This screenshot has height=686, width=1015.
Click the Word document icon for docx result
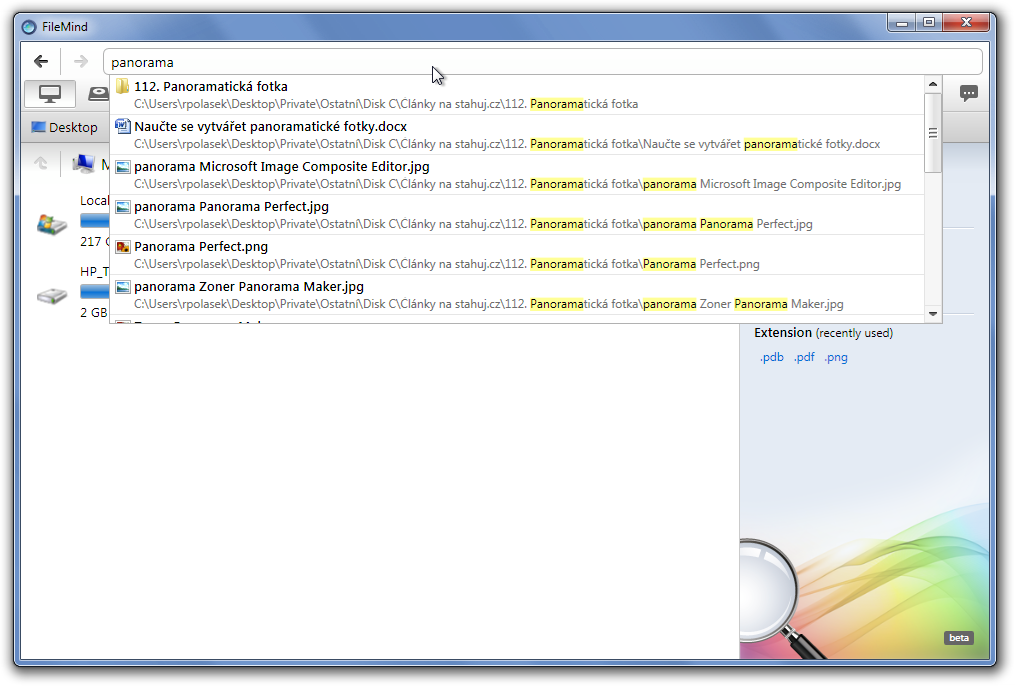click(122, 126)
